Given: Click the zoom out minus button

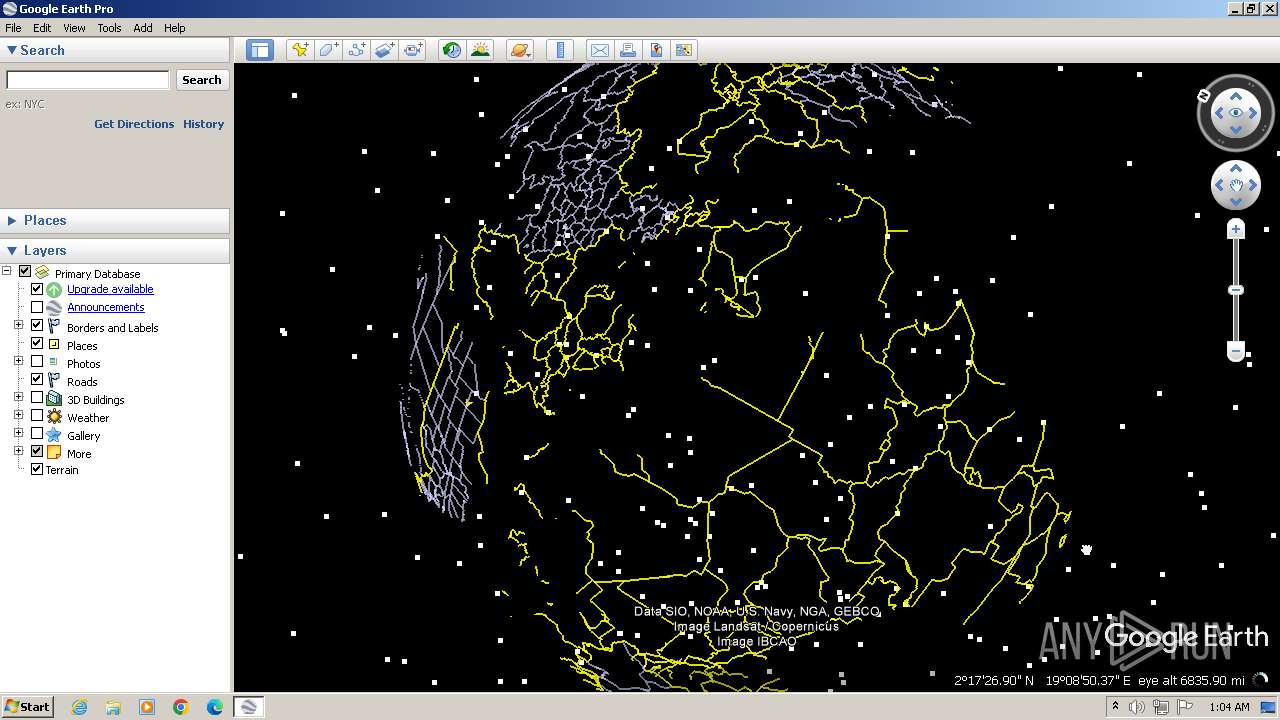Looking at the screenshot, I should (1236, 351).
